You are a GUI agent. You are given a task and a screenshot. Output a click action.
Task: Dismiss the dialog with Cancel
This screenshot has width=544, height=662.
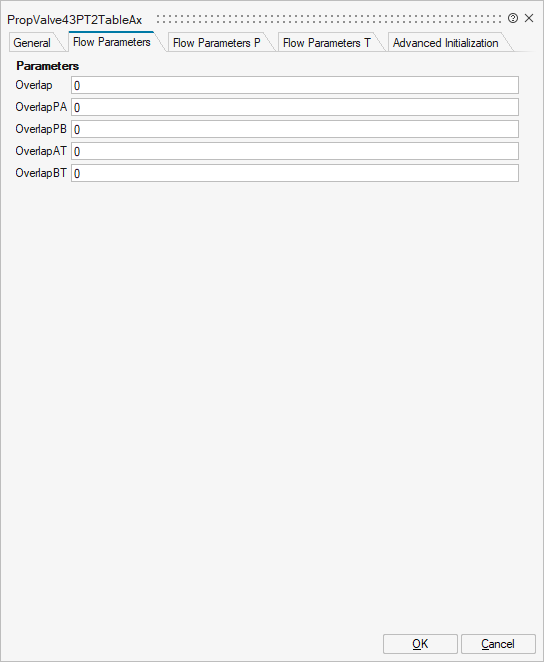tap(498, 644)
